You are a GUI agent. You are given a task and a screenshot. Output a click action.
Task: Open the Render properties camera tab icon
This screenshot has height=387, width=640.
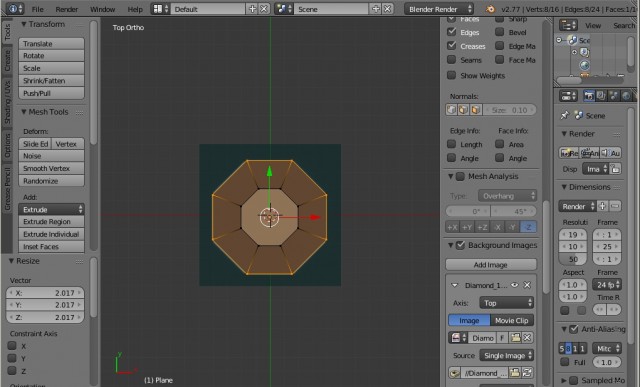tap(589, 96)
